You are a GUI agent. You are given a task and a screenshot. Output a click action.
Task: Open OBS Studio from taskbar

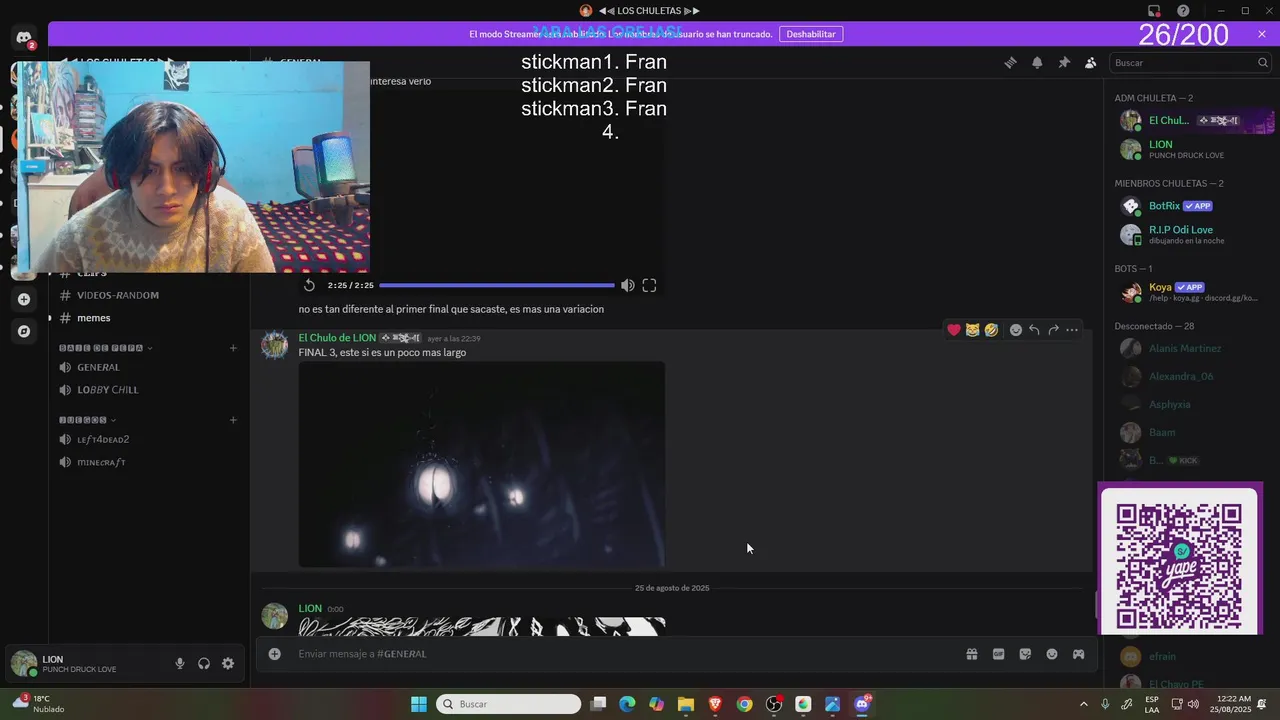point(774,704)
